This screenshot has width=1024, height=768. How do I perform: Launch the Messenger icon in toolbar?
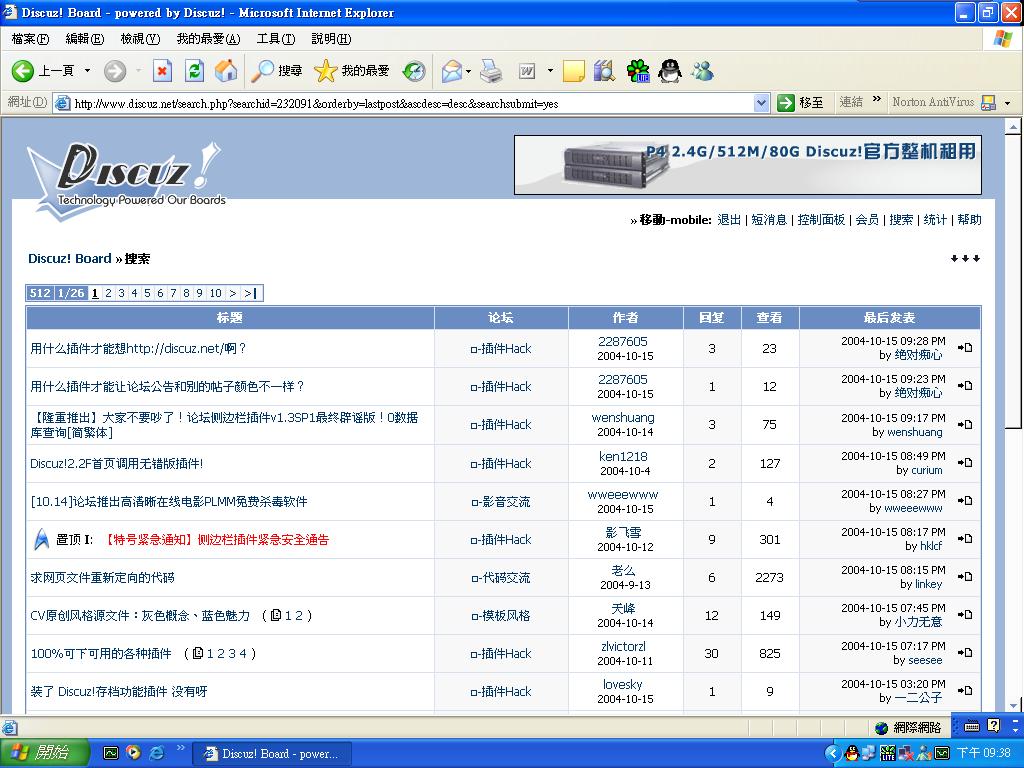[x=702, y=71]
